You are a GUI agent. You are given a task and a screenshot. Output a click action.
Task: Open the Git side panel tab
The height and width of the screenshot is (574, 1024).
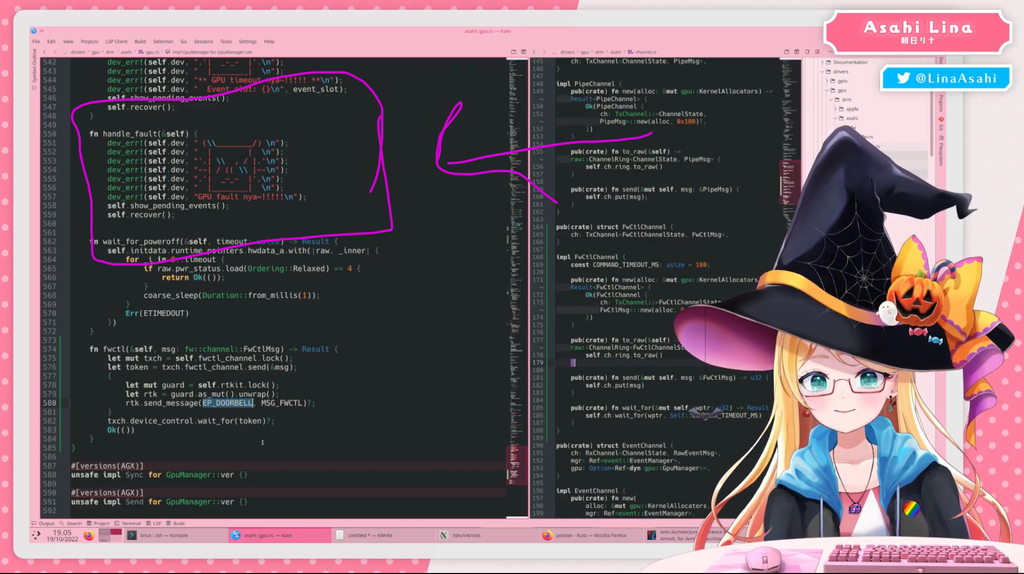941,127
